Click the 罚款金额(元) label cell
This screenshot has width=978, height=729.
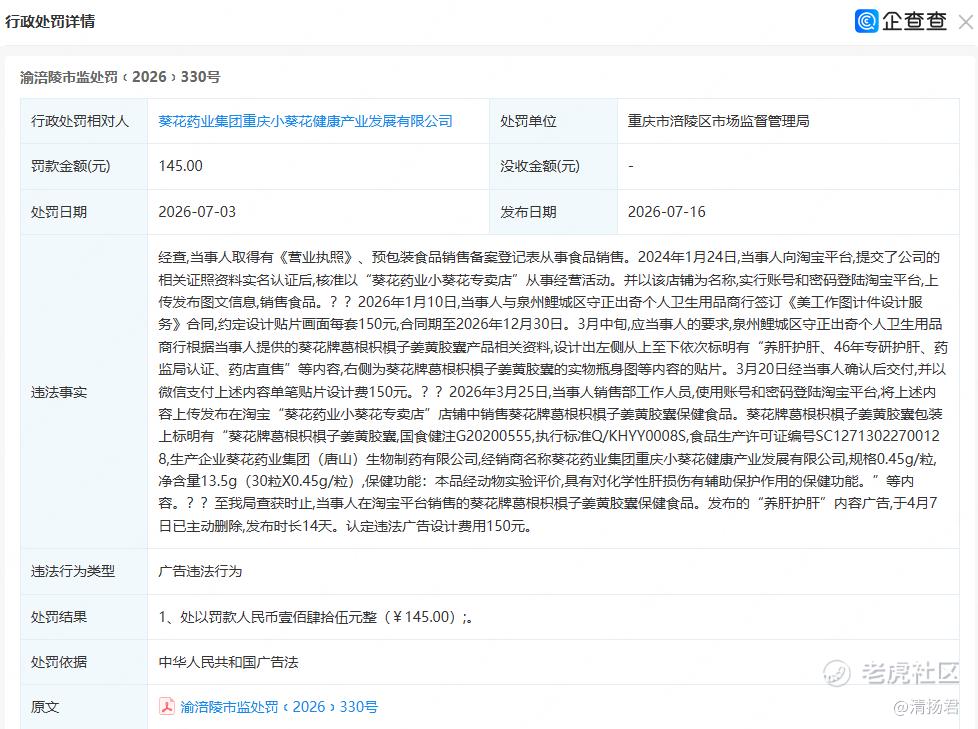pyautogui.click(x=84, y=167)
